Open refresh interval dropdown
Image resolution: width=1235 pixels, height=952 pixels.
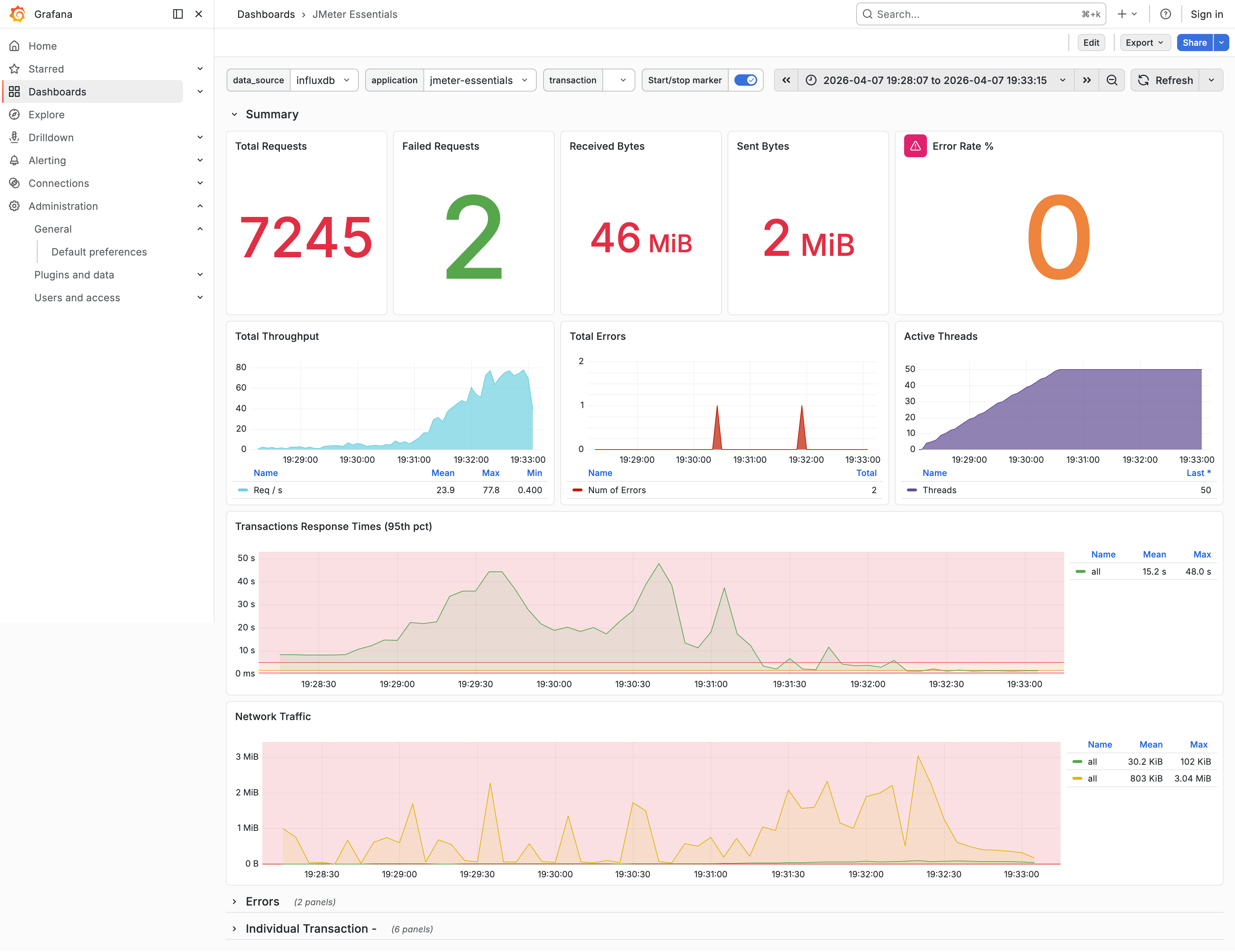tap(1211, 80)
